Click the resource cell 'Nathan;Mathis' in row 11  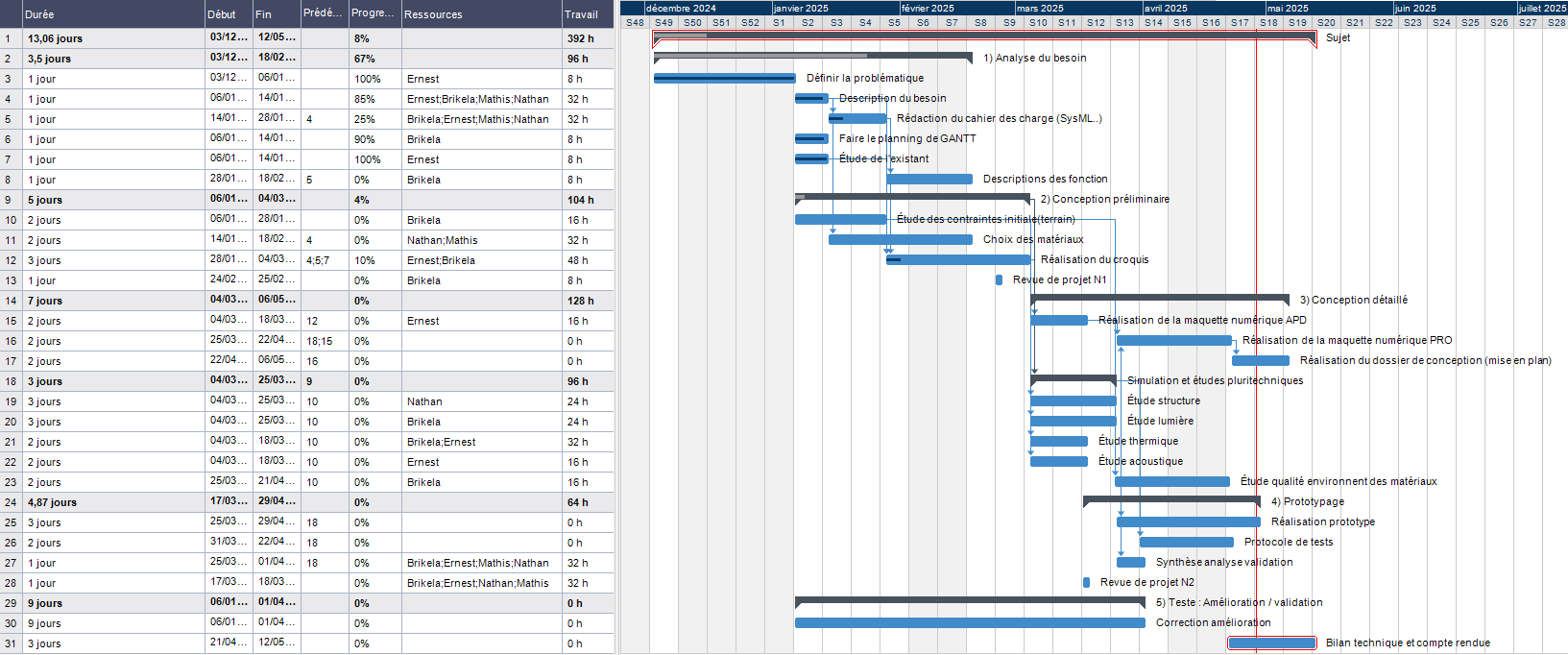(x=480, y=240)
